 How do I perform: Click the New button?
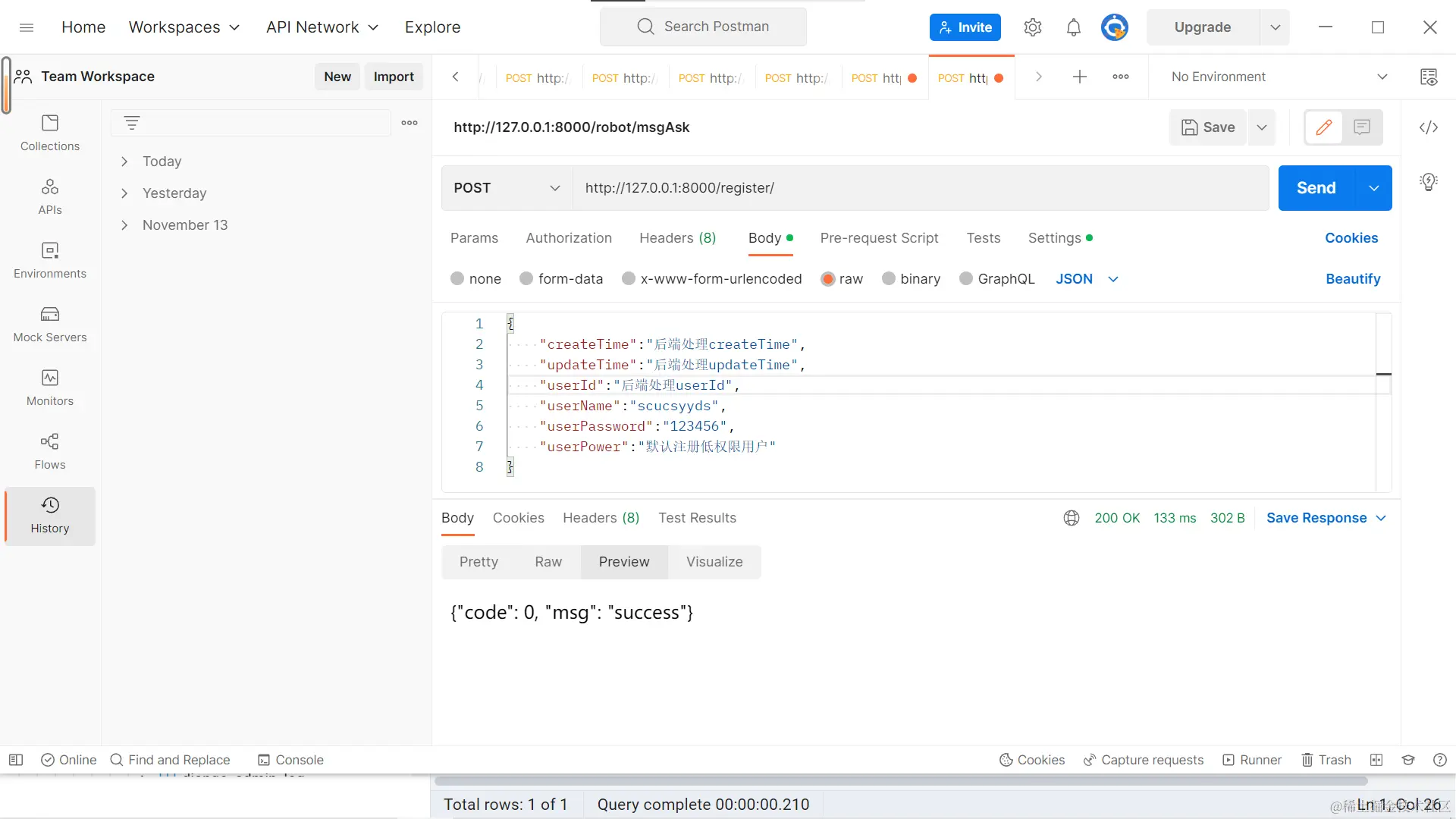[x=337, y=77]
